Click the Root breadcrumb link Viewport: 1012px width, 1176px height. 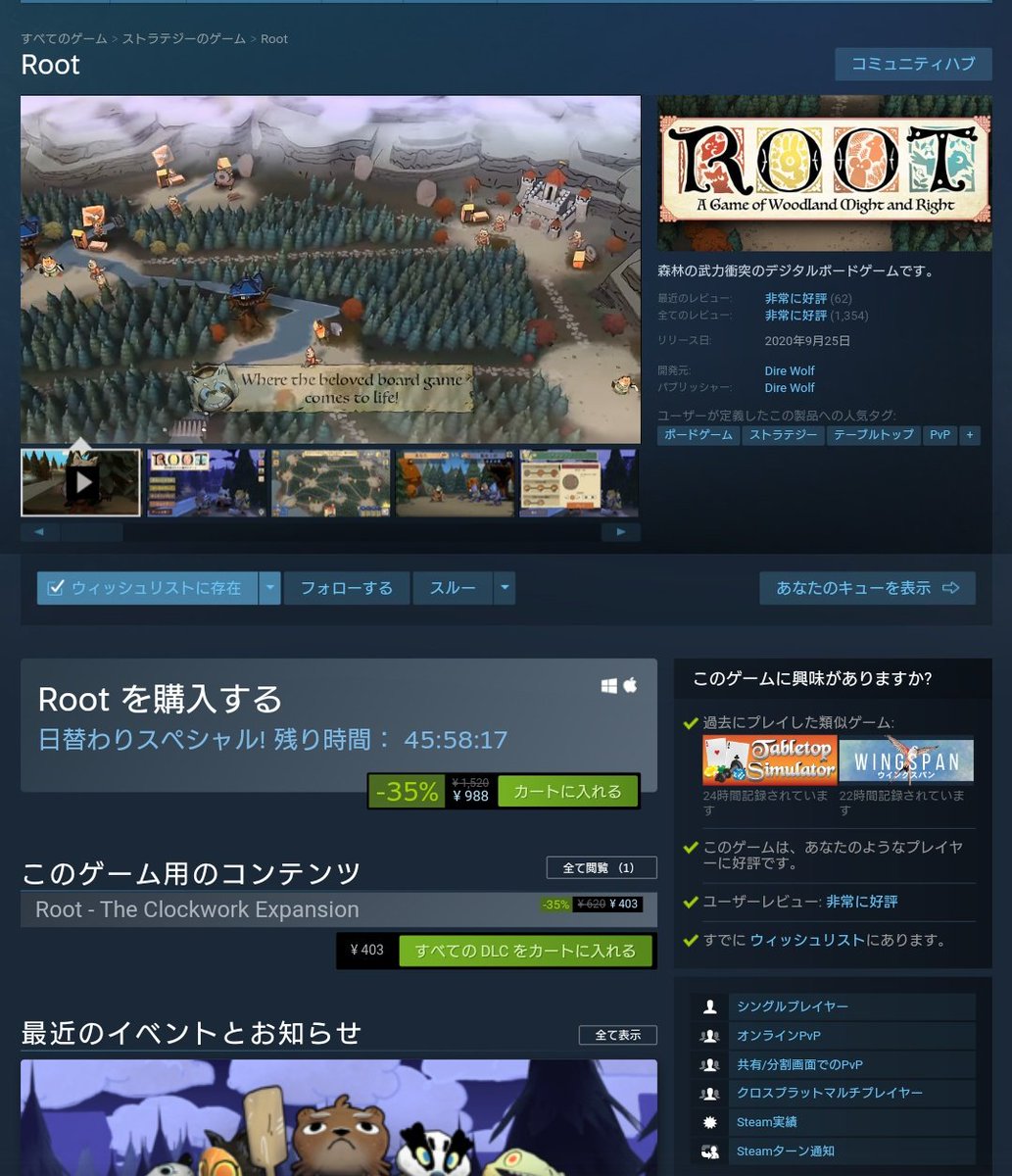point(274,39)
